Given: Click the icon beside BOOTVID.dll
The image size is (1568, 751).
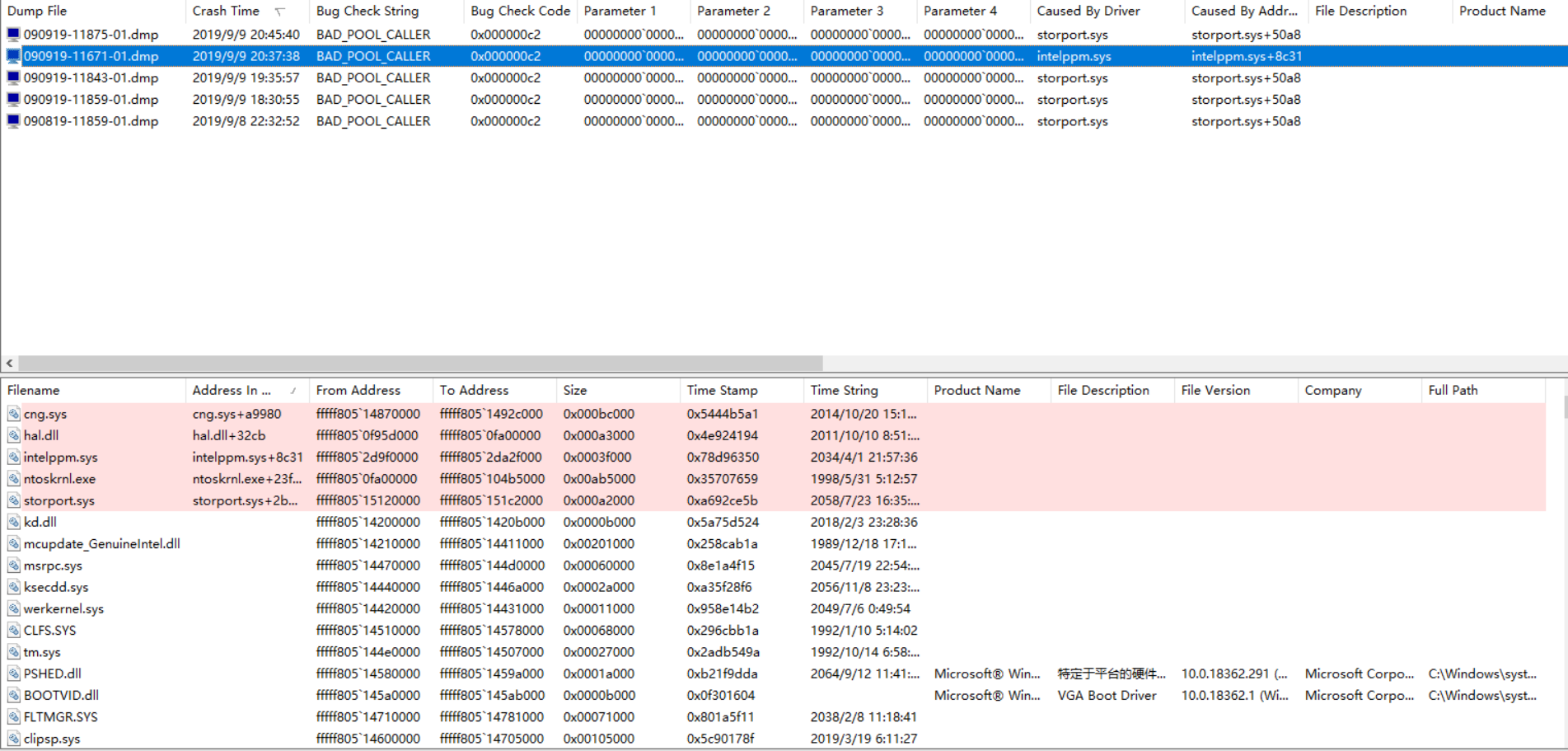Looking at the screenshot, I should [14, 695].
